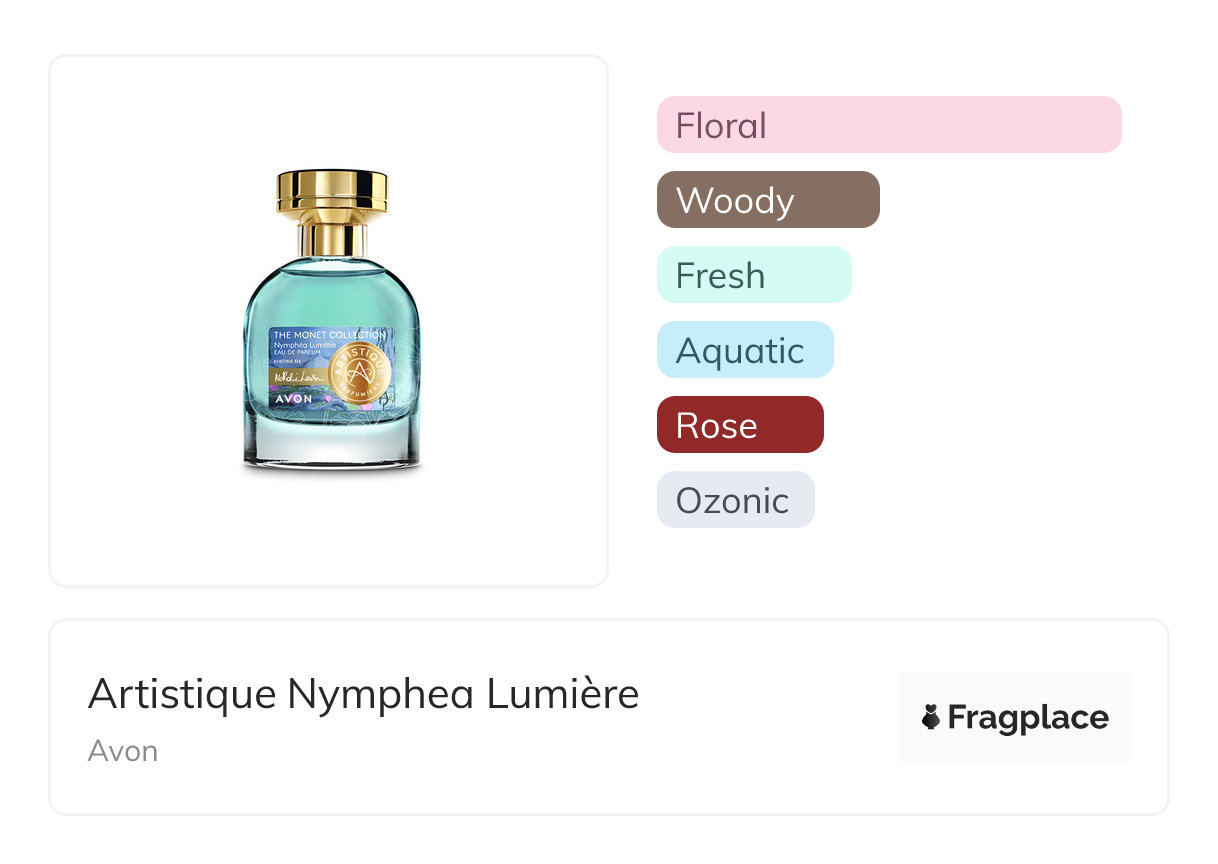1218x864 pixels.
Task: Click the AVON logo on the bottle label
Action: (x=294, y=398)
